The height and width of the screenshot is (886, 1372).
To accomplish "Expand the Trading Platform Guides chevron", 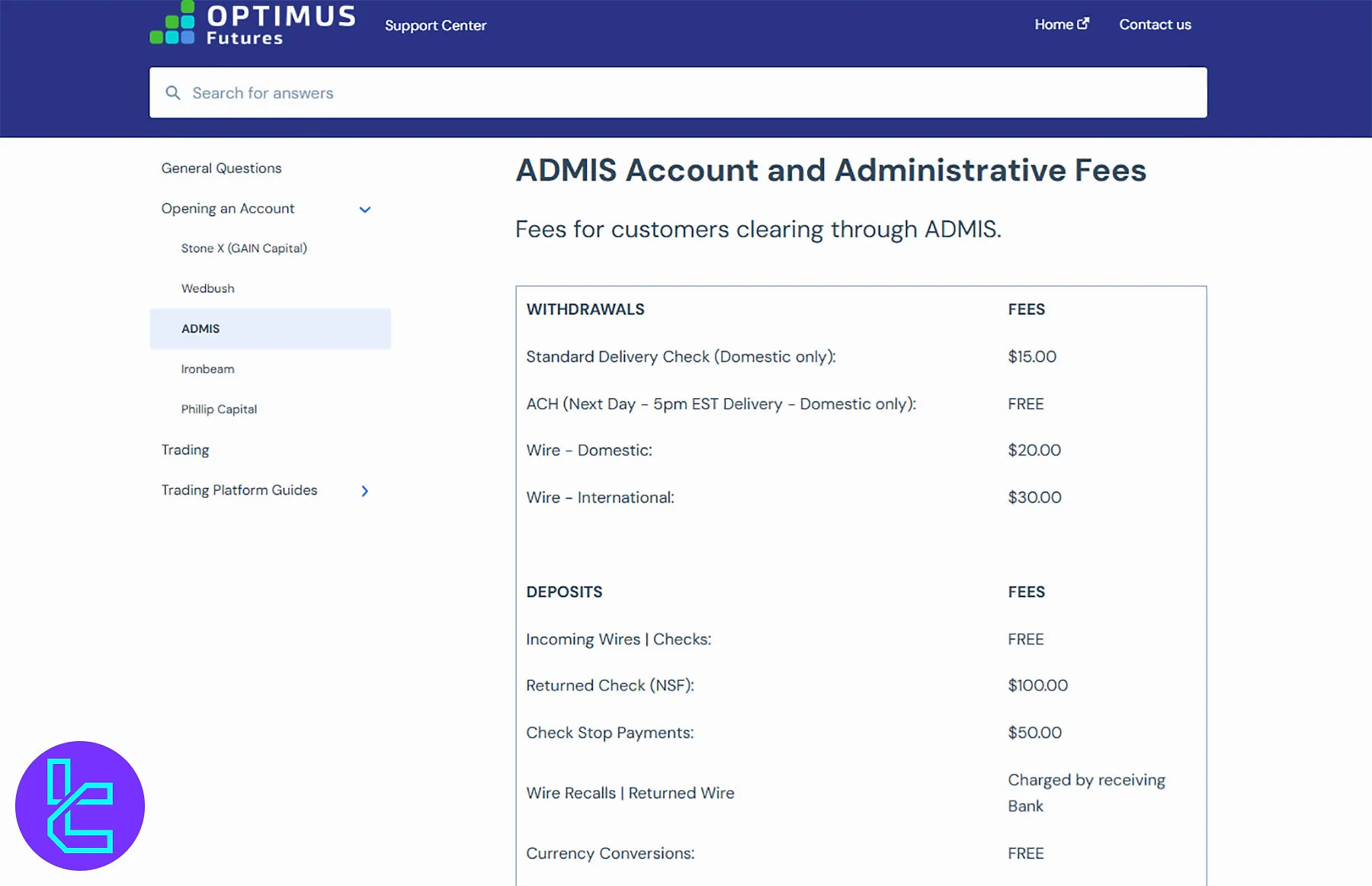I will click(x=364, y=491).
